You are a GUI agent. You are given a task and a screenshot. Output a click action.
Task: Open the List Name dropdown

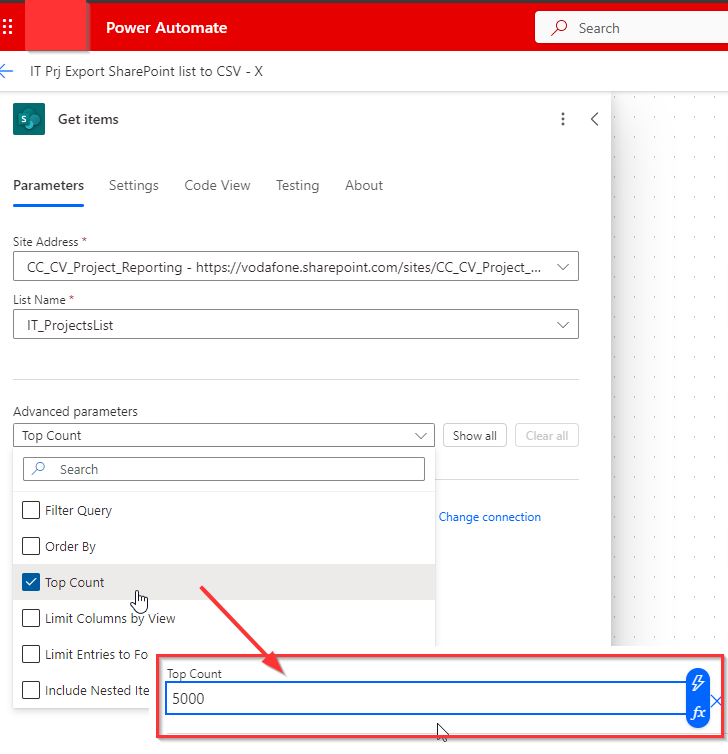[x=562, y=324]
